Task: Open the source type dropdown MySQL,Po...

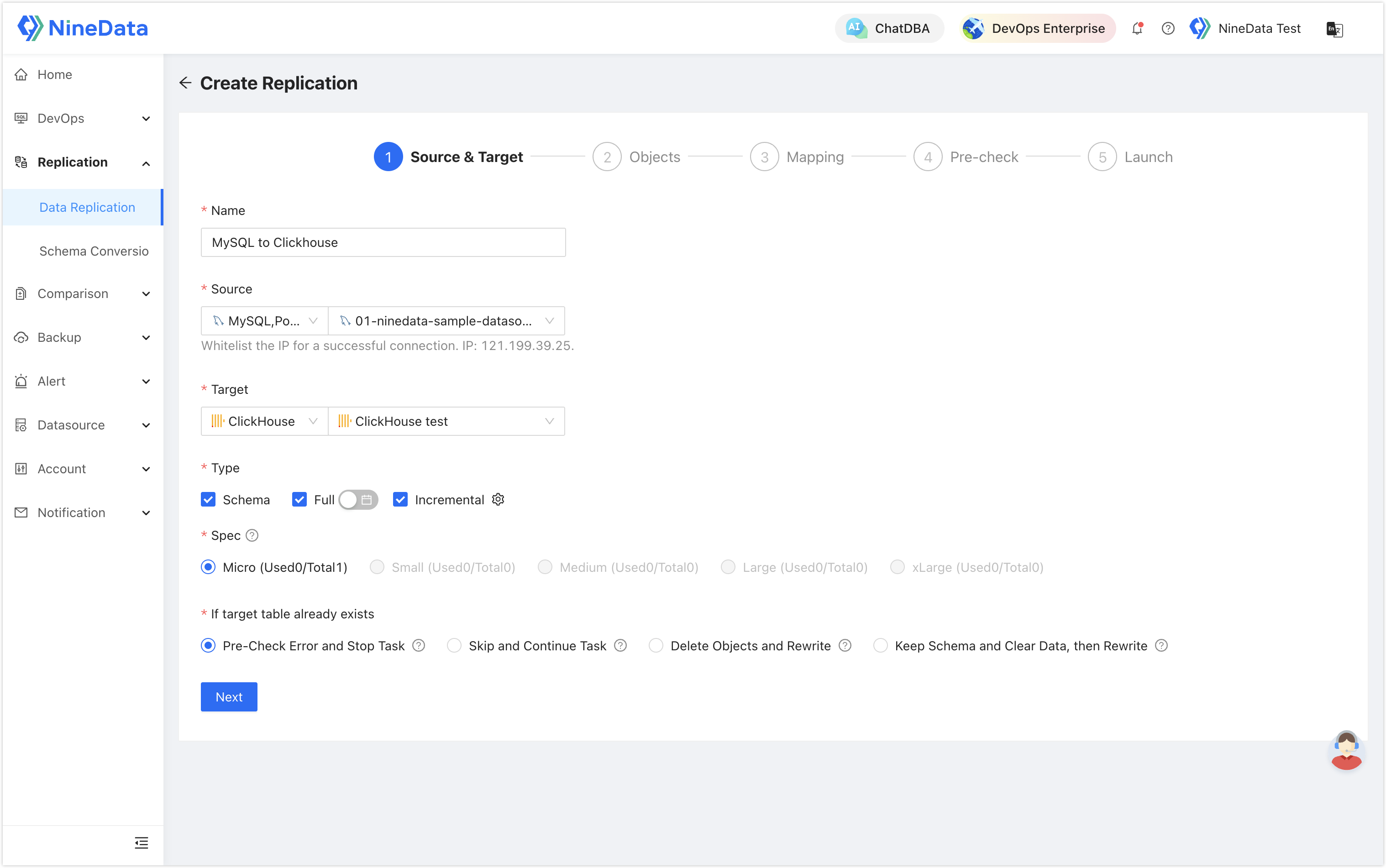Action: pos(265,321)
